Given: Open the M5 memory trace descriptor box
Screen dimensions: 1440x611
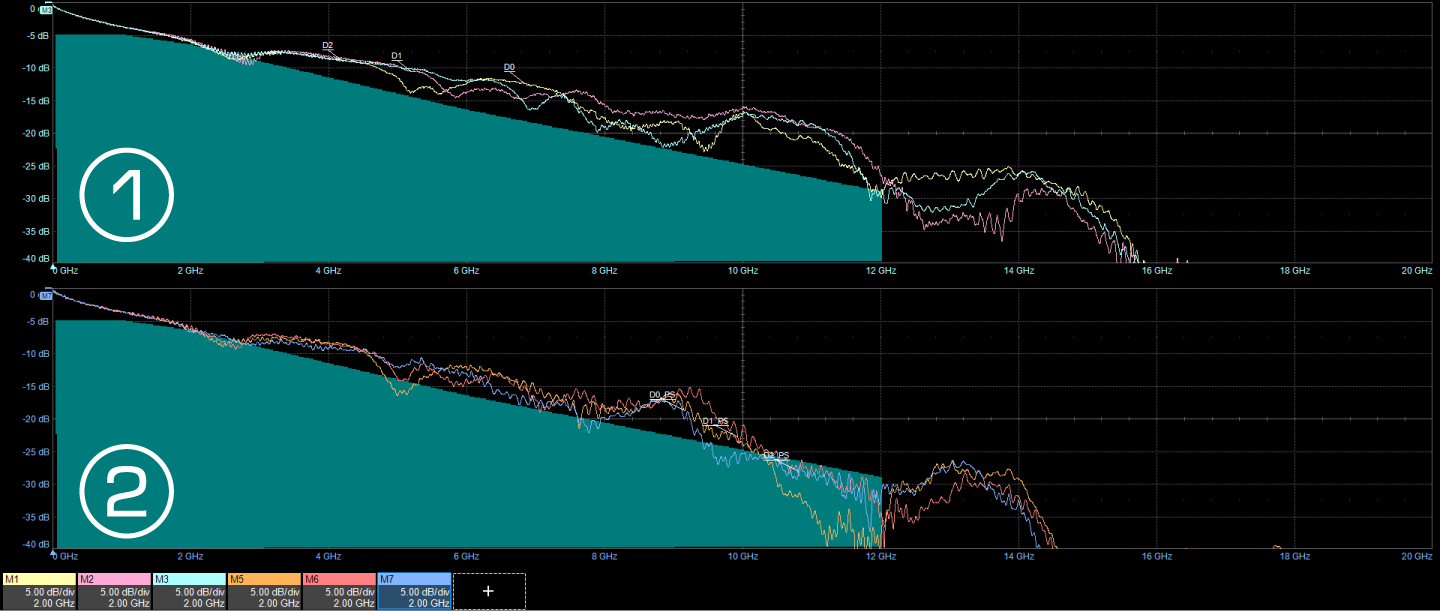Looking at the screenshot, I should point(264,591).
